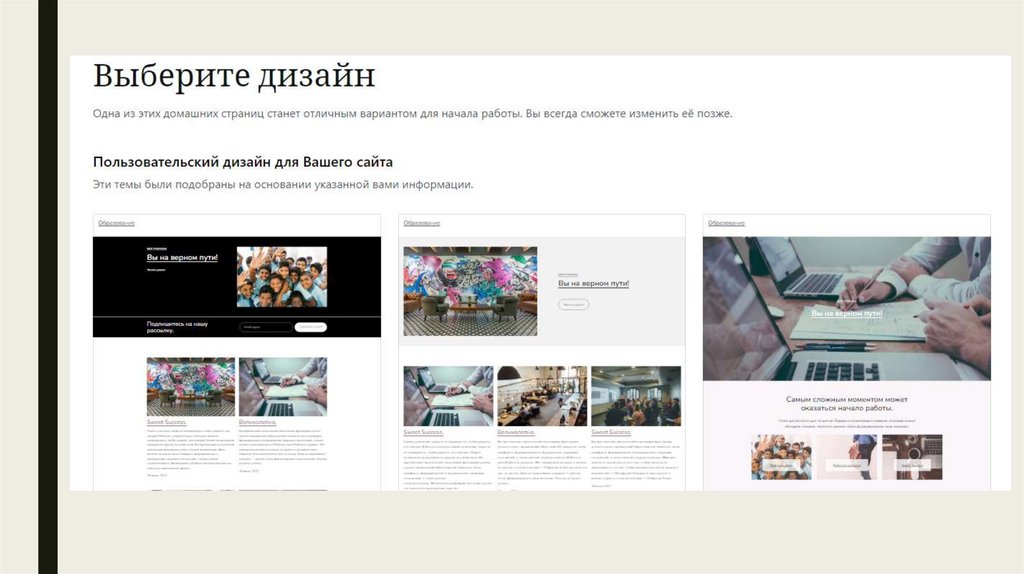The width and height of the screenshot is (1024, 574).
Task: Click the email input in the newsletter bar
Action: pos(265,327)
